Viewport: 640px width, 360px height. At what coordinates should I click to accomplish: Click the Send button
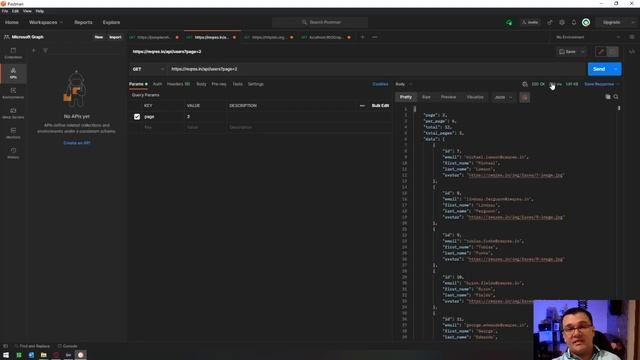599,69
